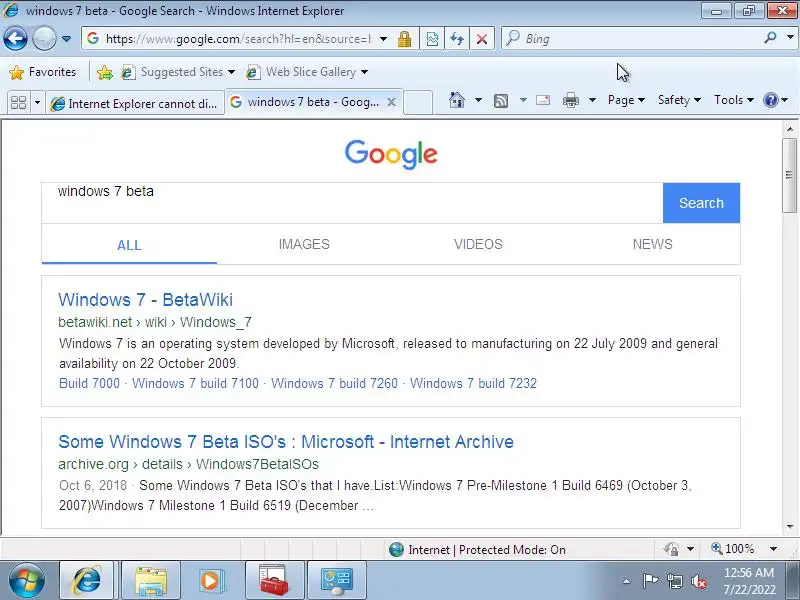This screenshot has height=600, width=800.
Task: Click the page scrollbar down arrow
Action: click(x=790, y=527)
